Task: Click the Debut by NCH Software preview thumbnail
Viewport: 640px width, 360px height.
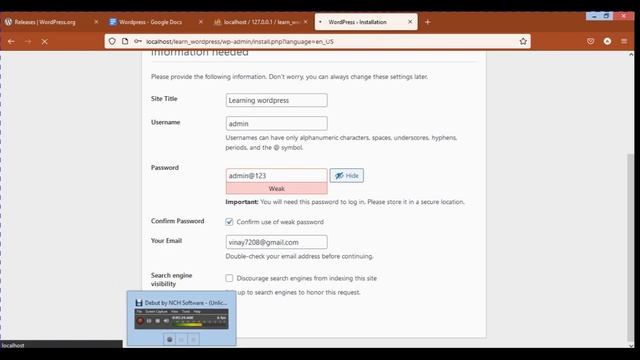Action: point(182,319)
